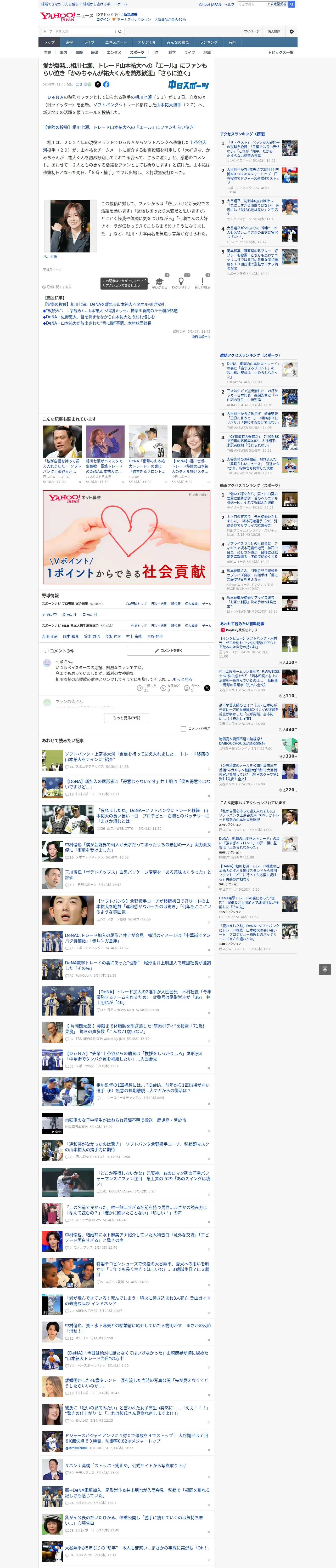Open the デ vs. 中 game link
The image size is (336, 1568).
[x=49, y=614]
